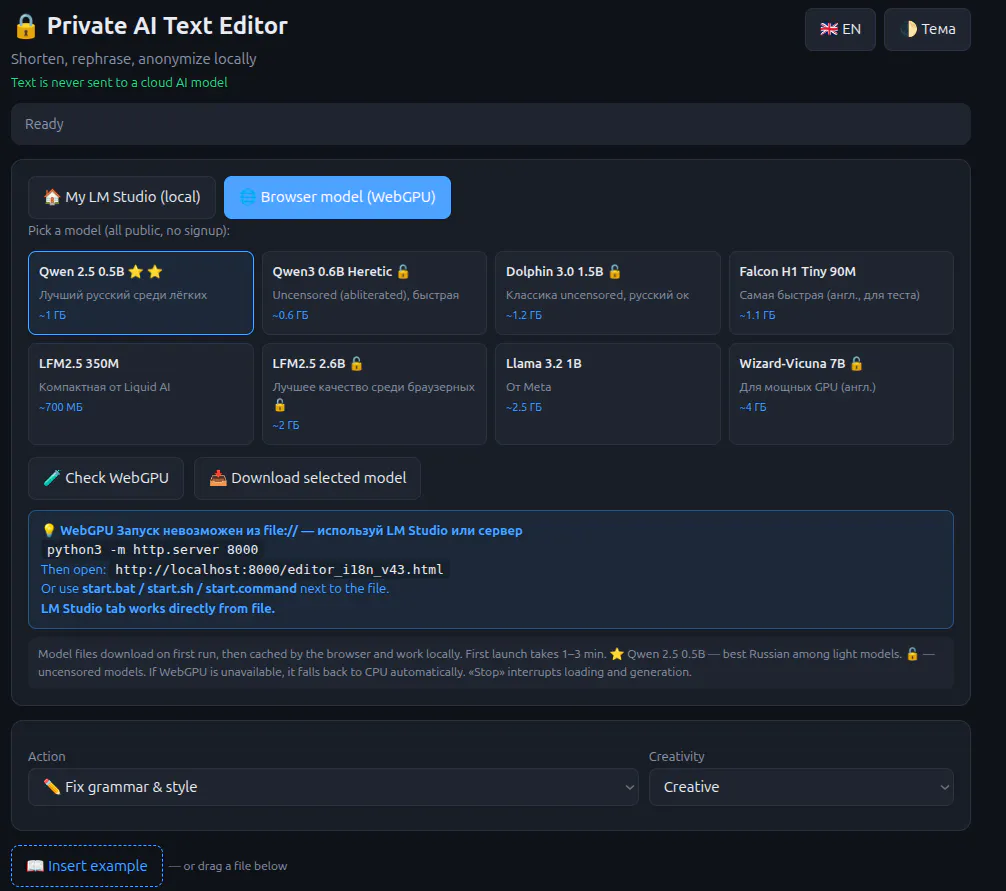Click the ~1 ГБ size on Qwen 2.5 card
This screenshot has height=891, width=1006.
pyautogui.click(x=53, y=315)
